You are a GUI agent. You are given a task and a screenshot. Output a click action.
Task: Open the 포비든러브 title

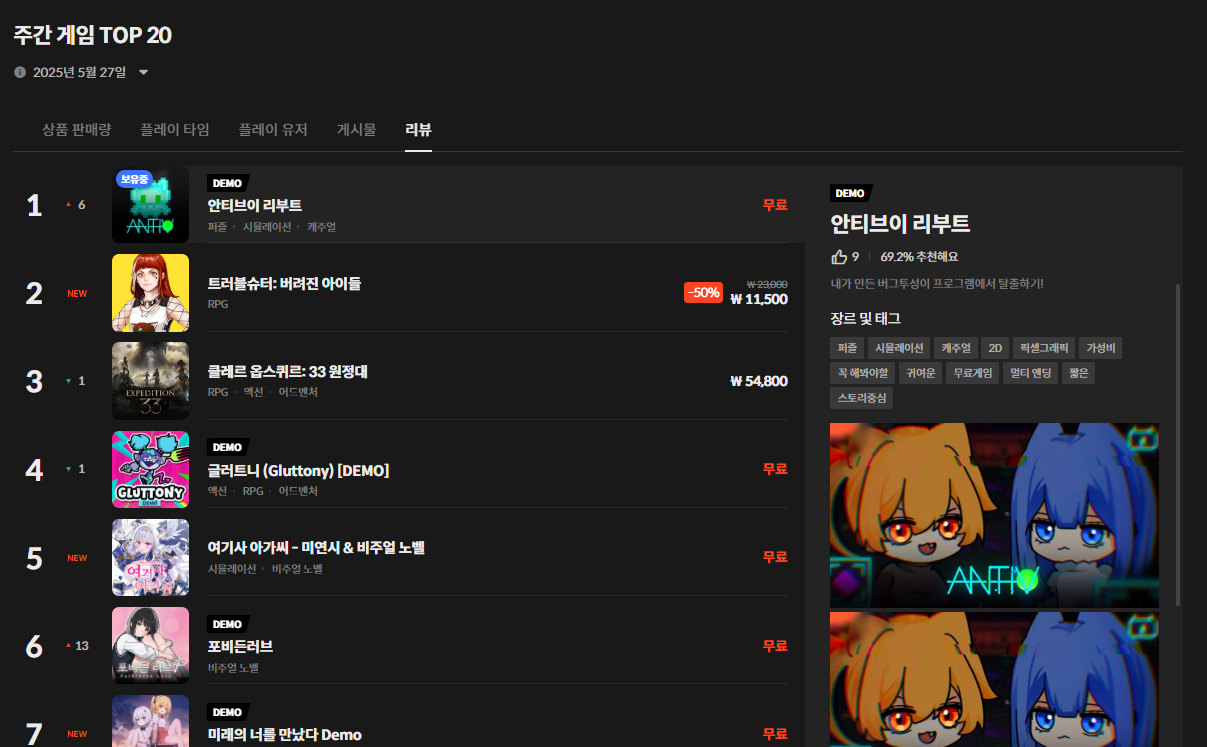tap(240, 645)
